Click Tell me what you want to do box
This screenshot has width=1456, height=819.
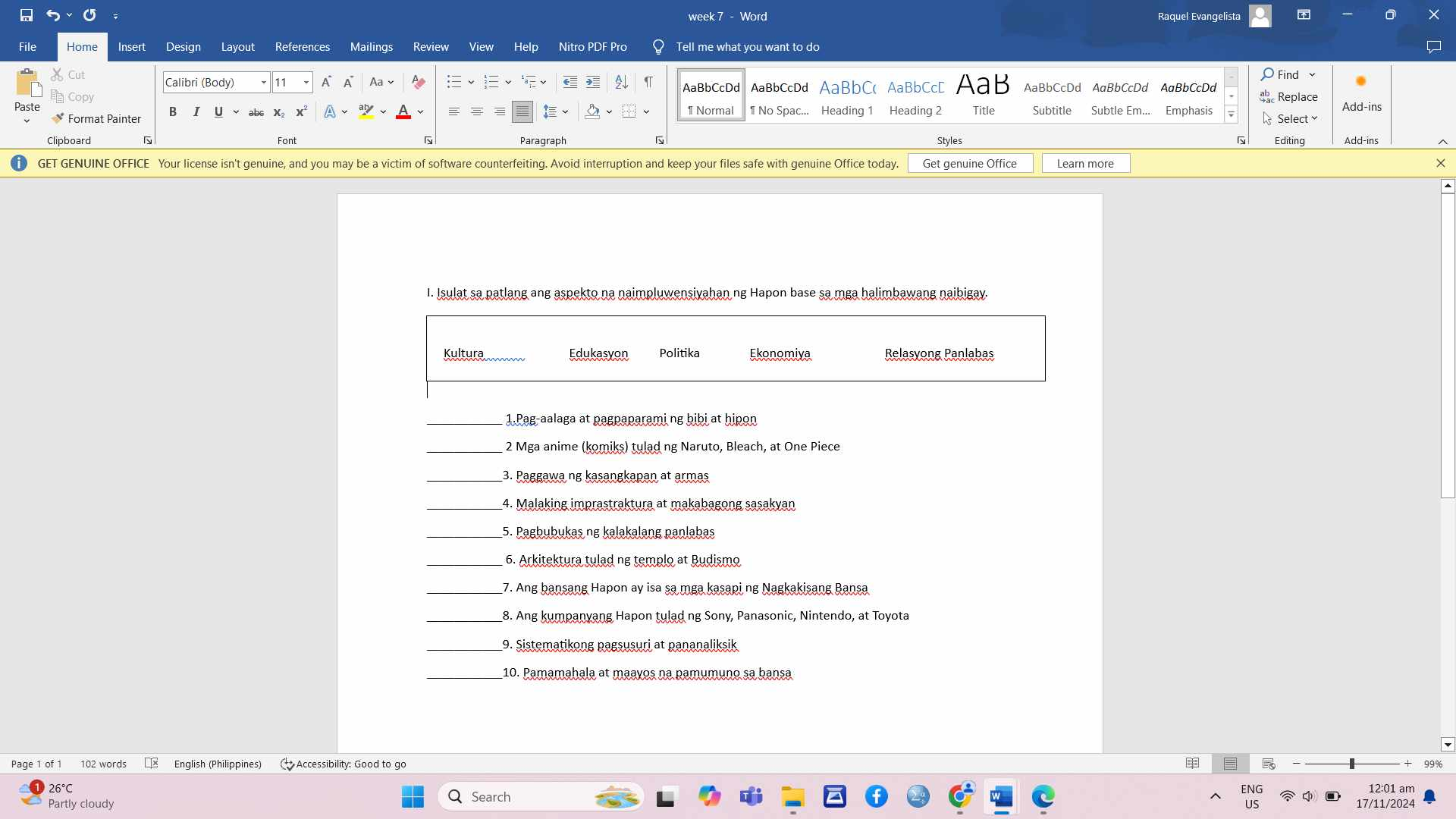(747, 47)
